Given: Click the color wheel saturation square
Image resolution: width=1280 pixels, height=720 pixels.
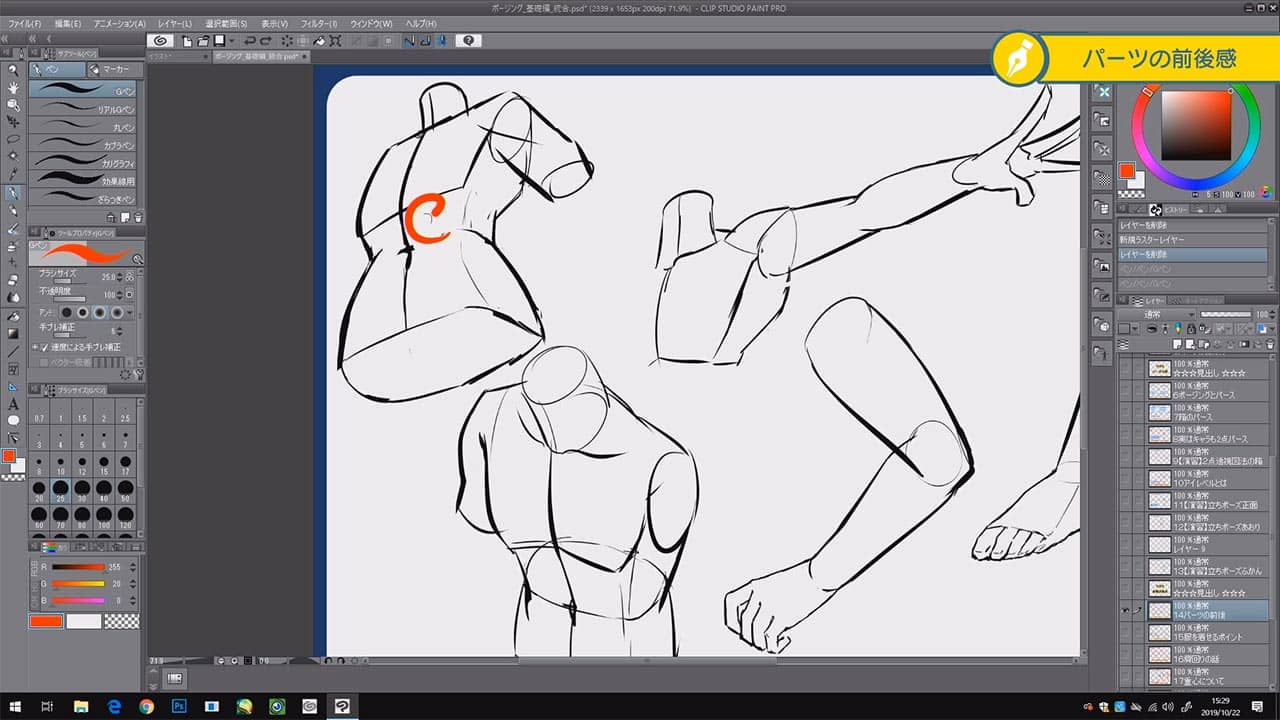Looking at the screenshot, I should [x=1195, y=125].
